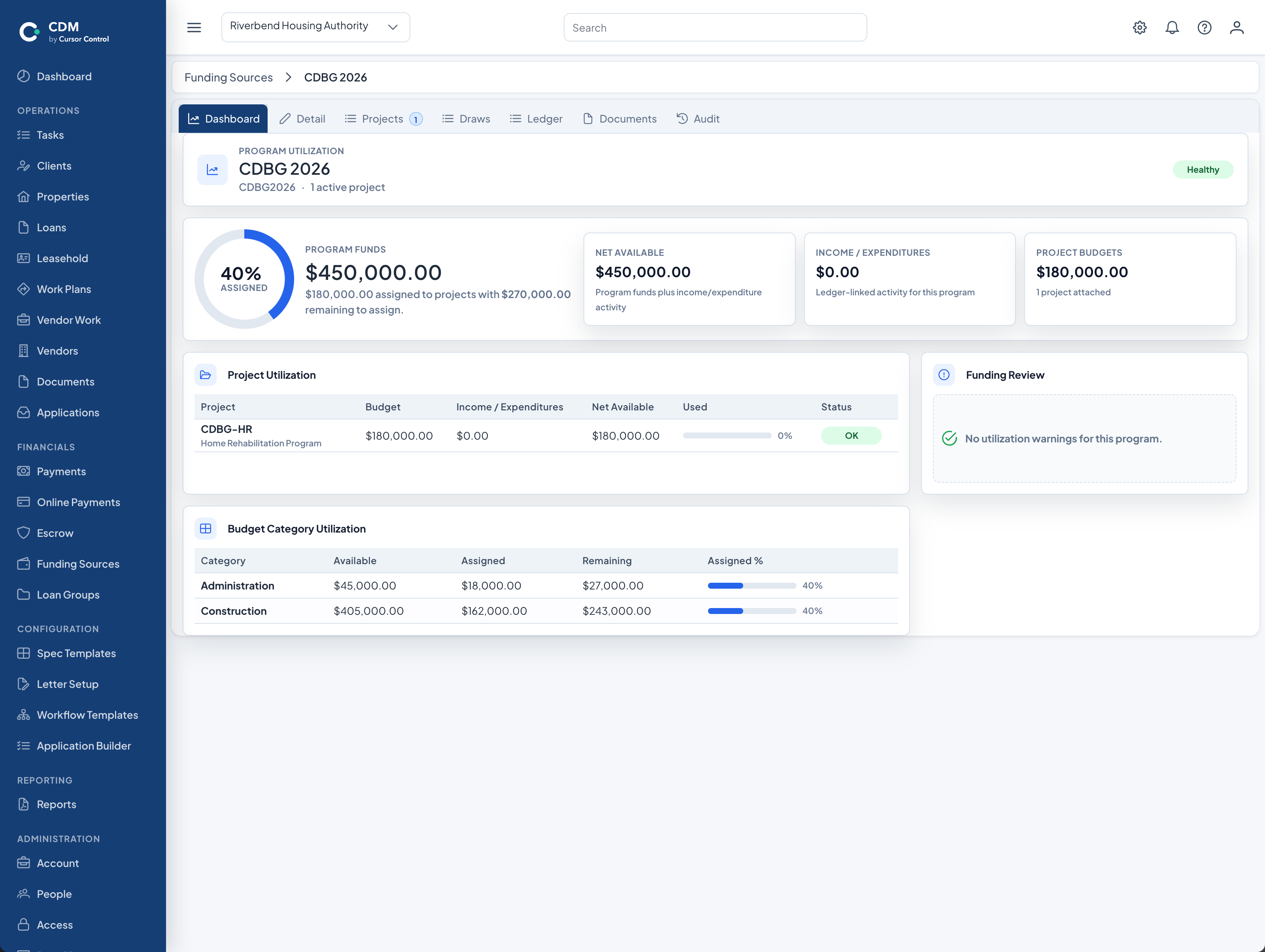
Task: Click Construction available amount $405,000.00
Action: 368,611
